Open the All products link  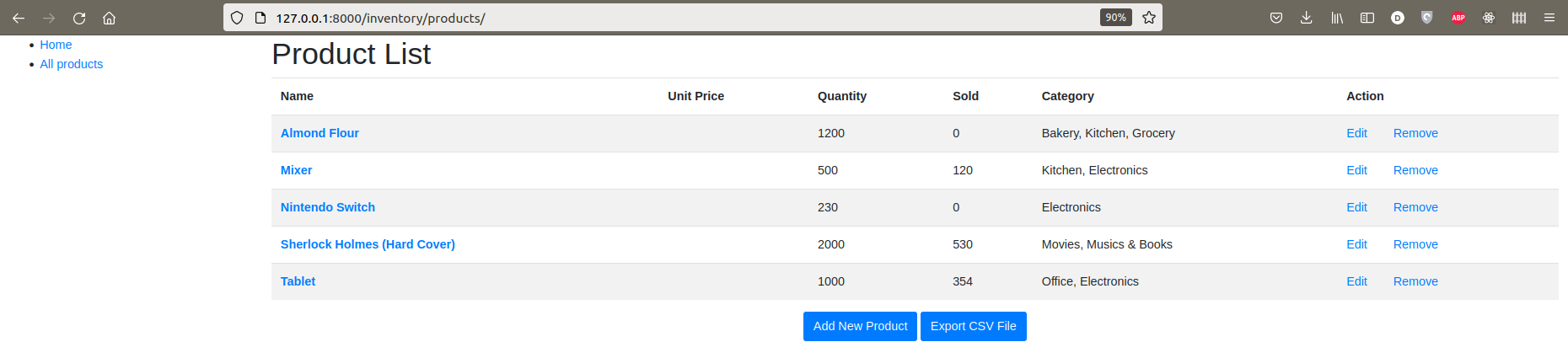click(x=72, y=64)
